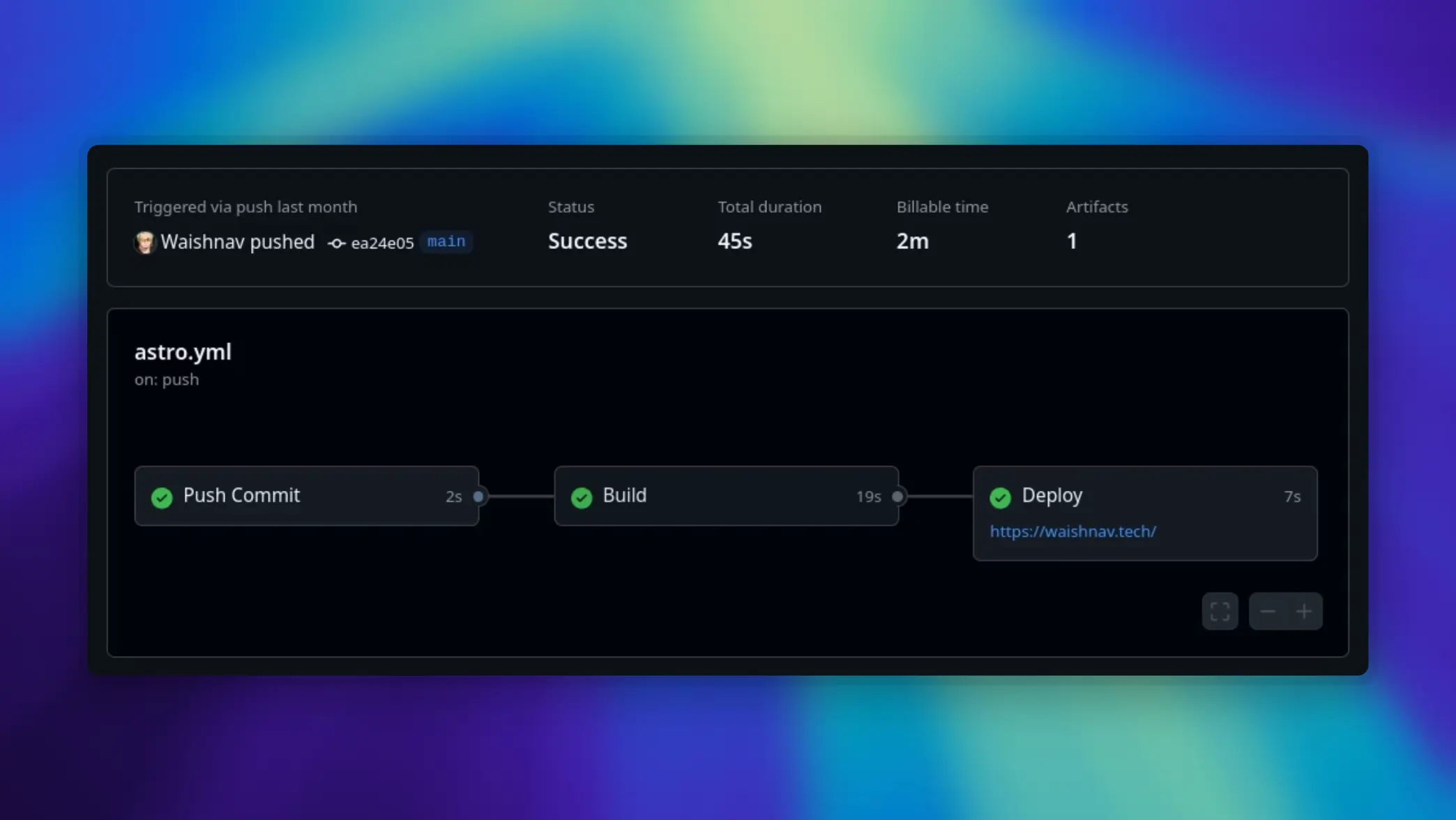Image resolution: width=1456 pixels, height=820 pixels.
Task: Zoom in using the plus icon
Action: 1304,611
